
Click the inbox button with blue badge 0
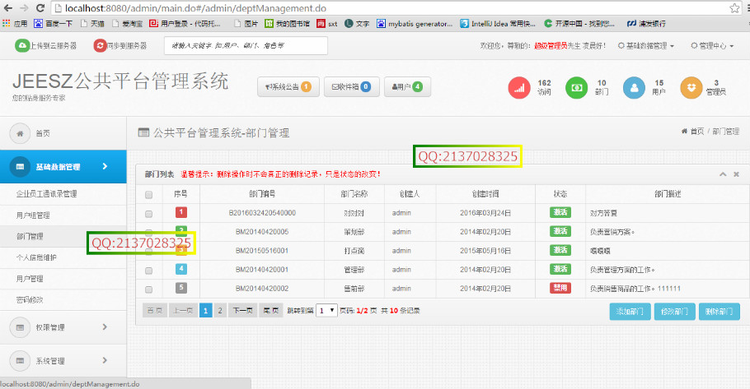tap(352, 87)
